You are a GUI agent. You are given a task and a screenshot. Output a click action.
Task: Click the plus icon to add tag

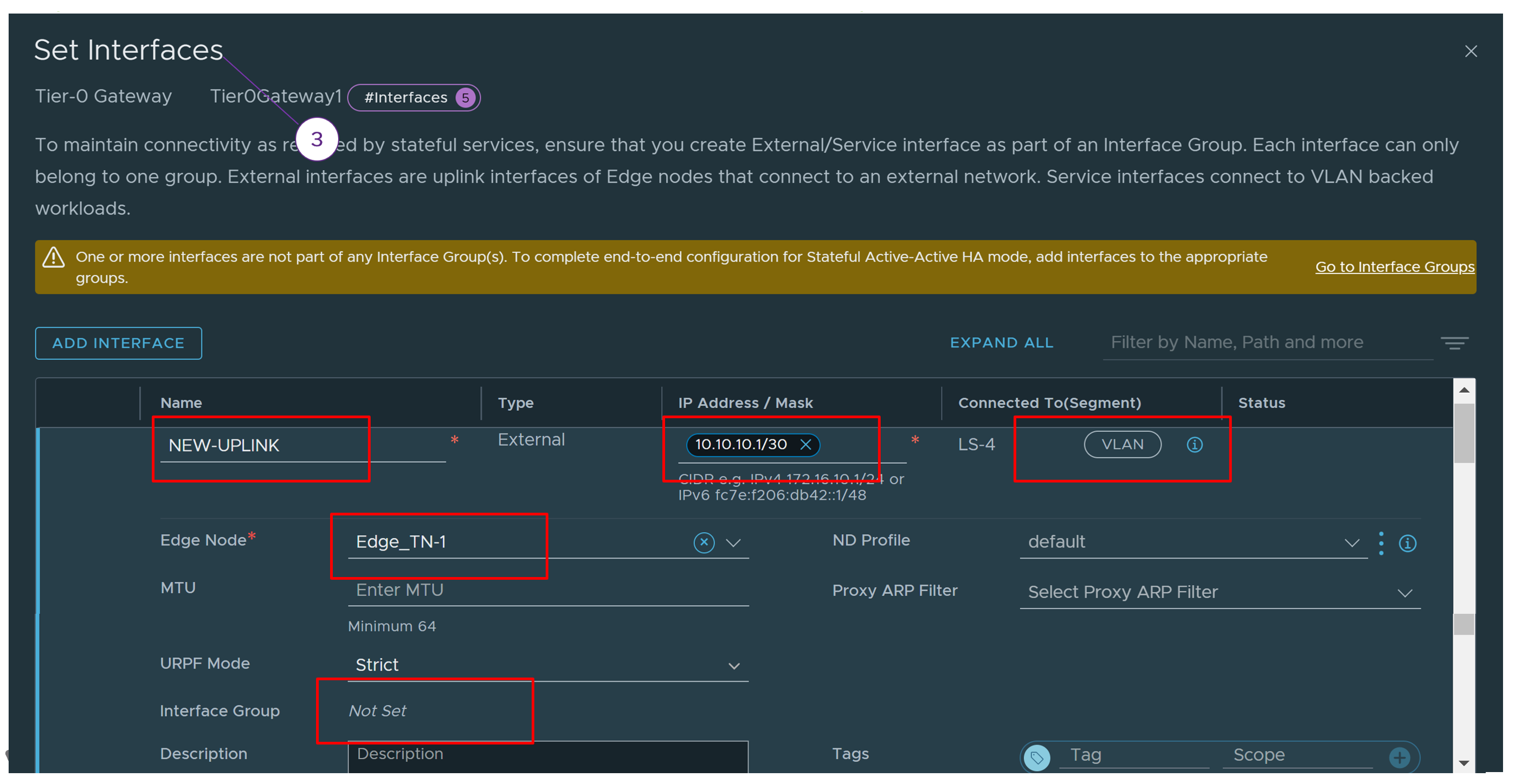[1399, 757]
